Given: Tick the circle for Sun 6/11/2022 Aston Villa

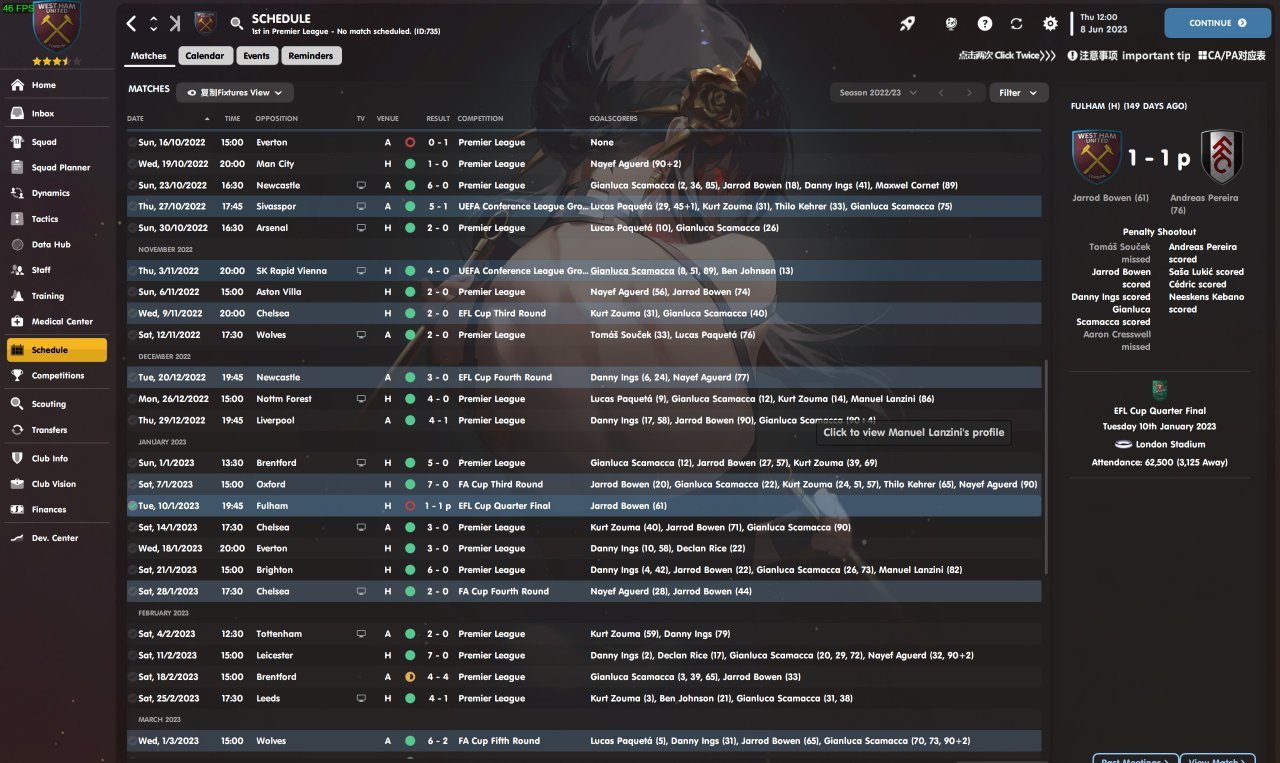Looking at the screenshot, I should [x=133, y=292].
